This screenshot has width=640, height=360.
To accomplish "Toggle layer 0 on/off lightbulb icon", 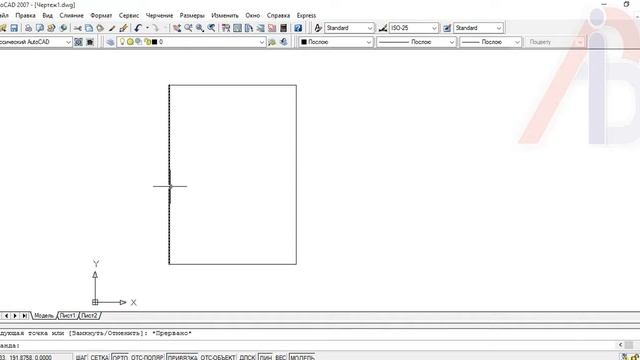I will [x=122, y=42].
